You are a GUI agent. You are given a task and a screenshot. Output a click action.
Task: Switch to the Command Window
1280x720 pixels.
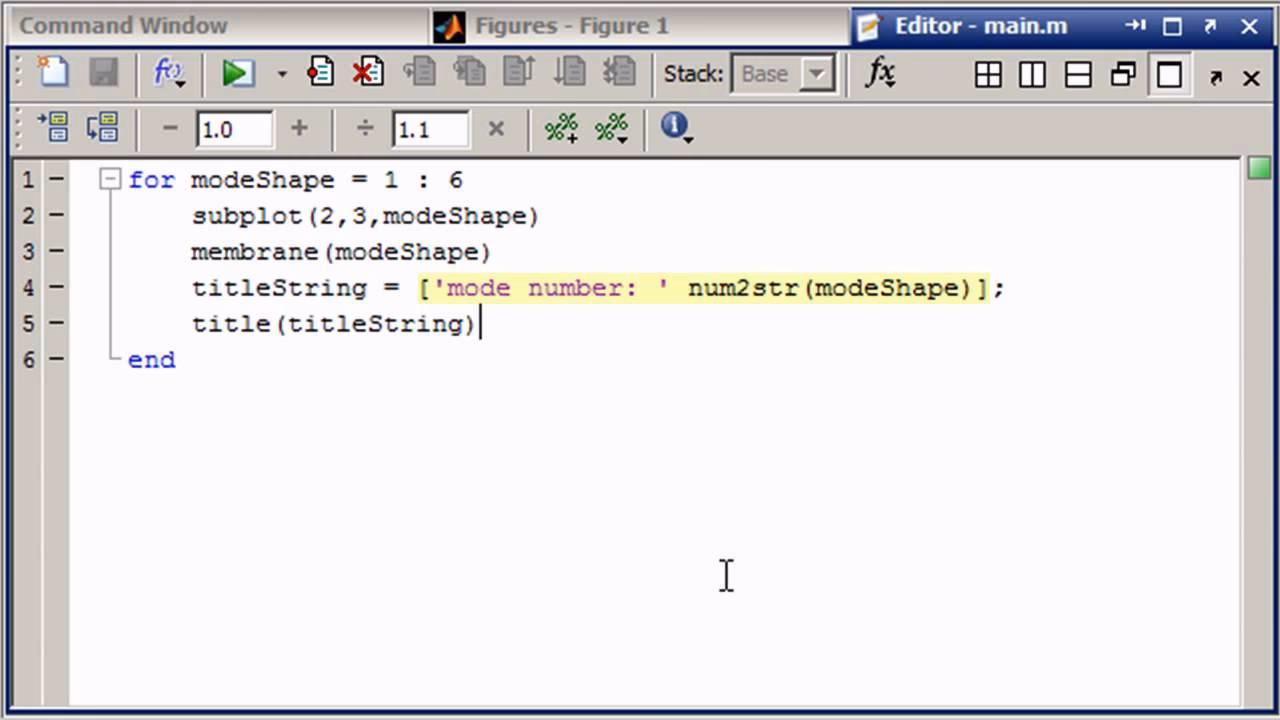(x=120, y=25)
